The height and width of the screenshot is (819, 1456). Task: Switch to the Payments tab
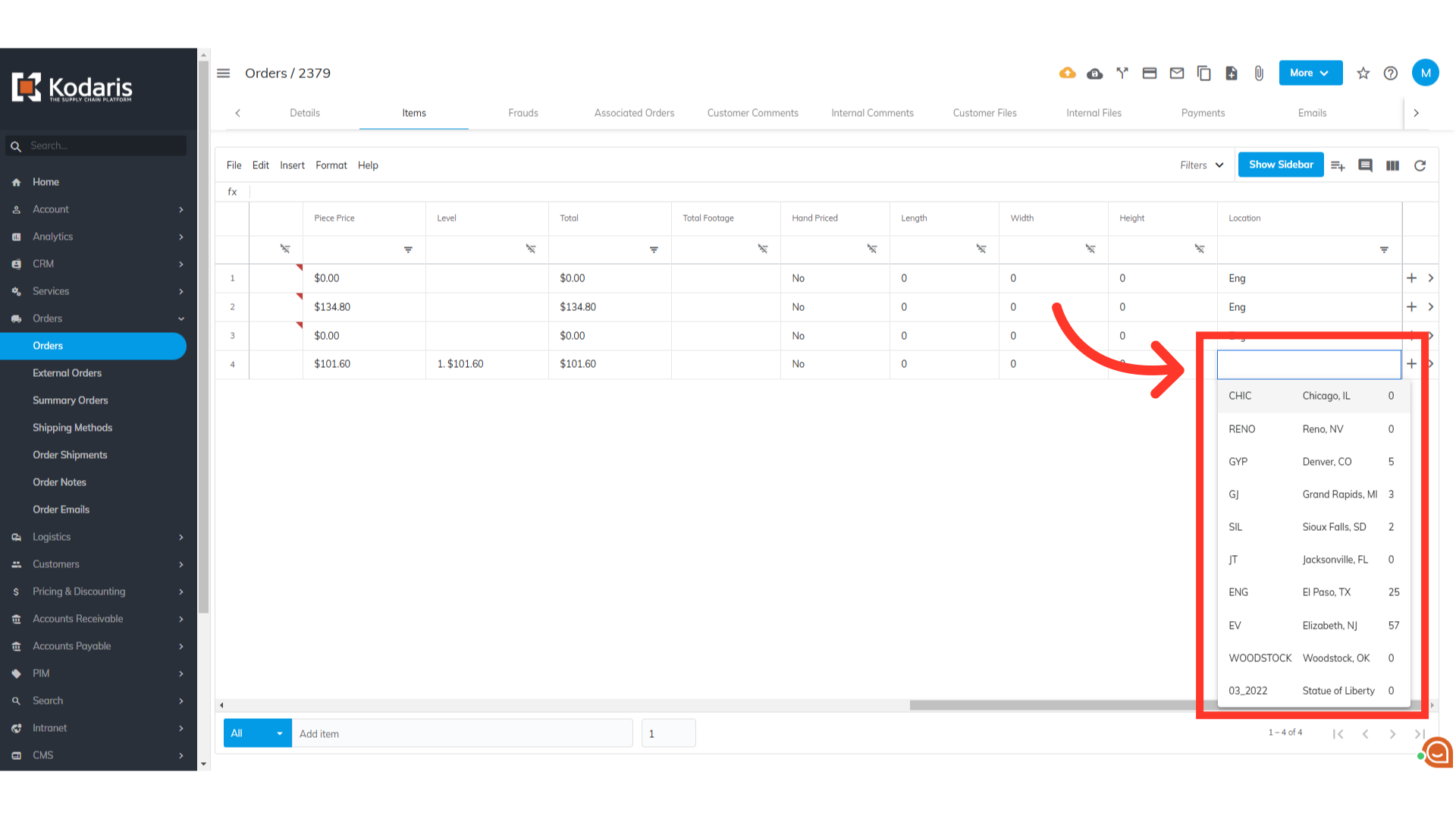pyautogui.click(x=1203, y=113)
